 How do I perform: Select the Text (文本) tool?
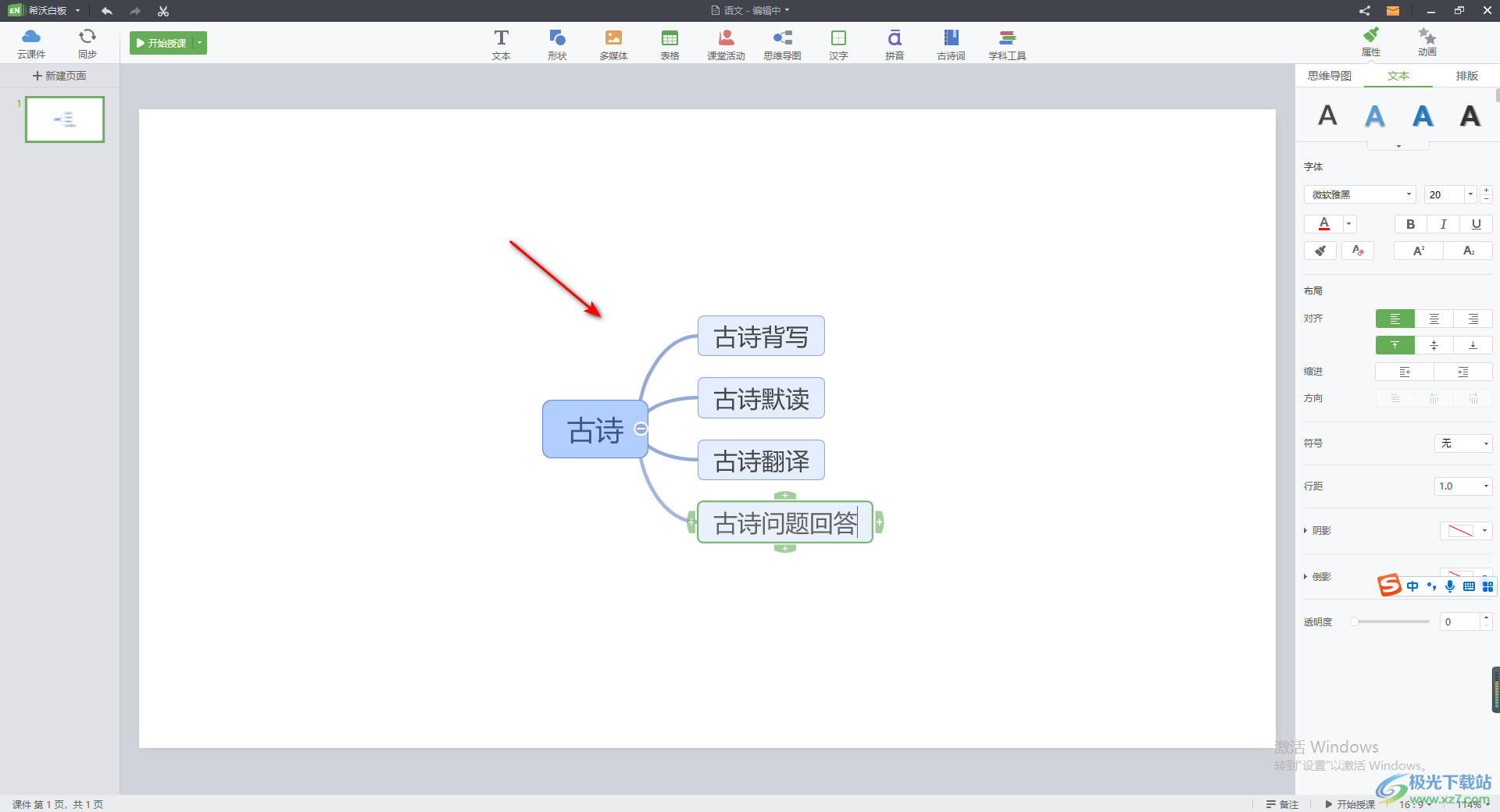[501, 45]
